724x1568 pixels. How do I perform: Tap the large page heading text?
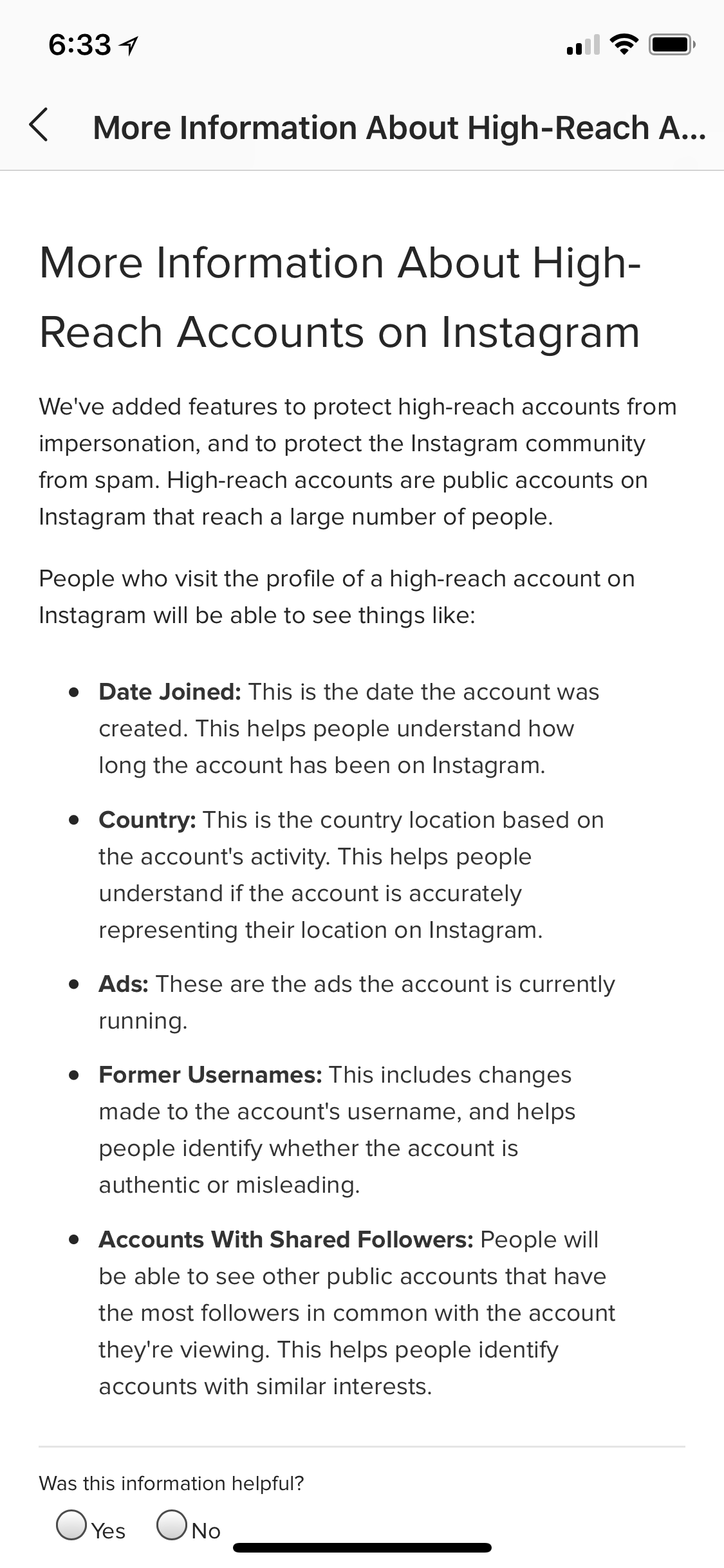pyautogui.click(x=340, y=297)
